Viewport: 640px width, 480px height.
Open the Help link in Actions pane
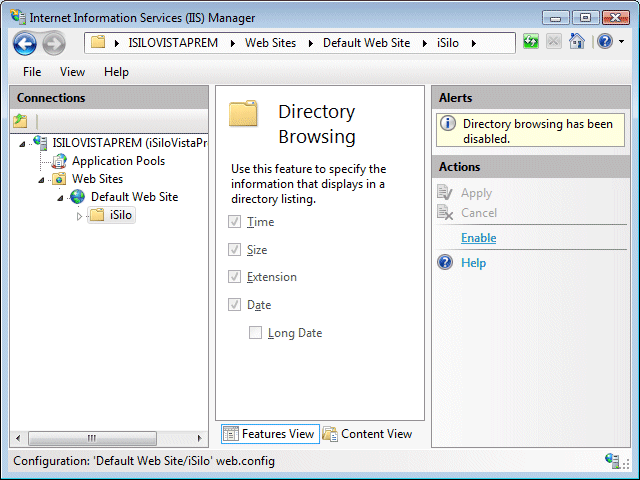coord(473,263)
